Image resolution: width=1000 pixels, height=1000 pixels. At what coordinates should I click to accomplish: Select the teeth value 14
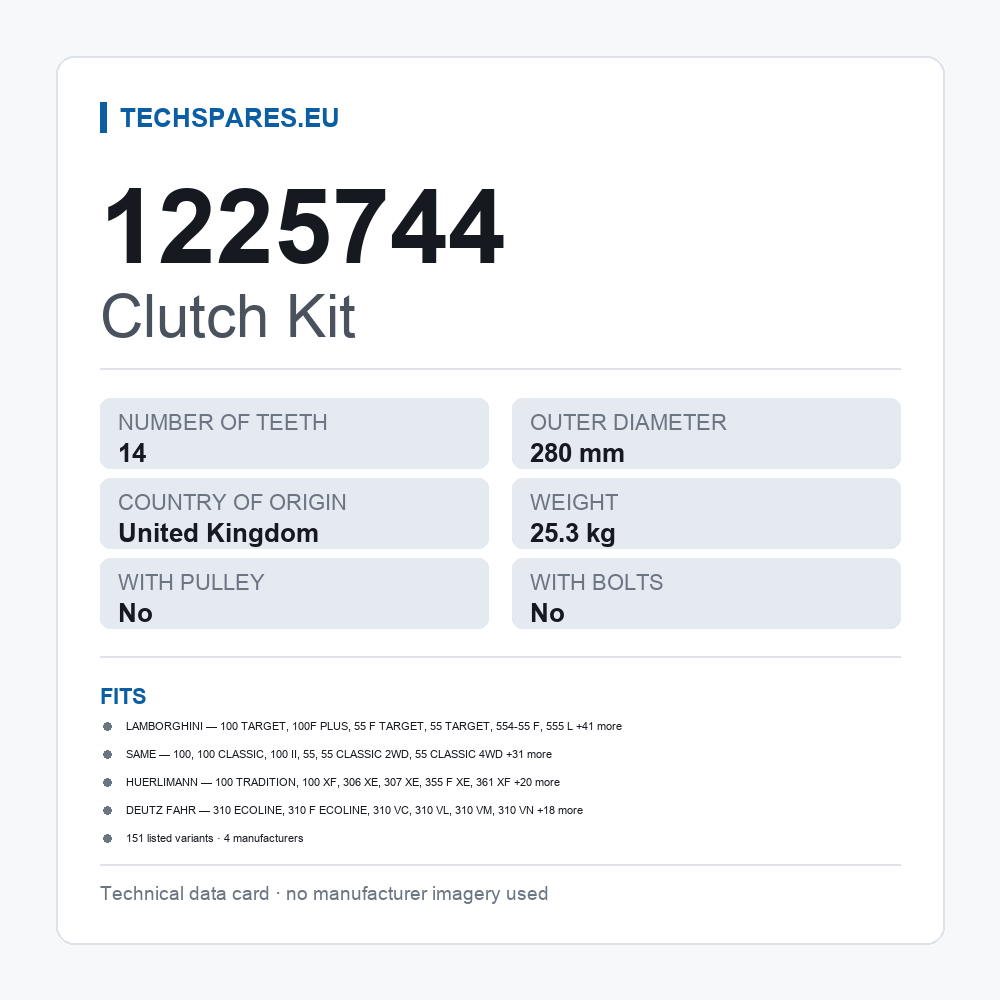[132, 453]
